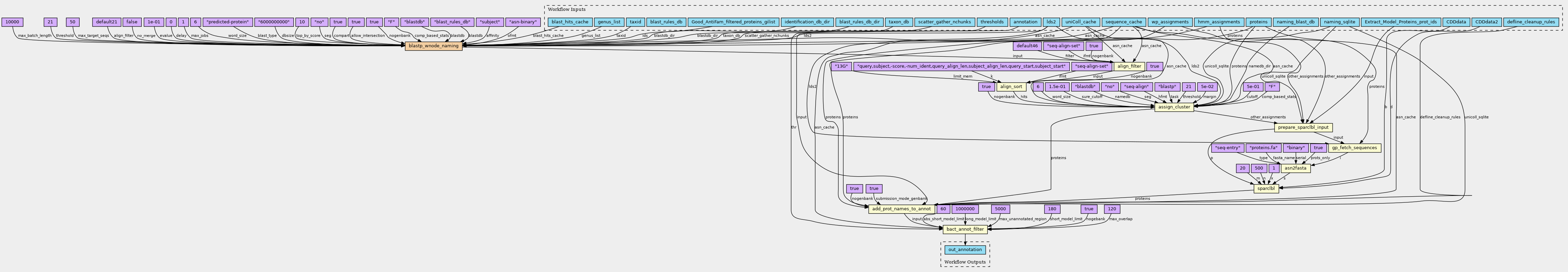The width and height of the screenshot is (1568, 272).
Task: Select the align_filter step node
Action: tap(1129, 66)
